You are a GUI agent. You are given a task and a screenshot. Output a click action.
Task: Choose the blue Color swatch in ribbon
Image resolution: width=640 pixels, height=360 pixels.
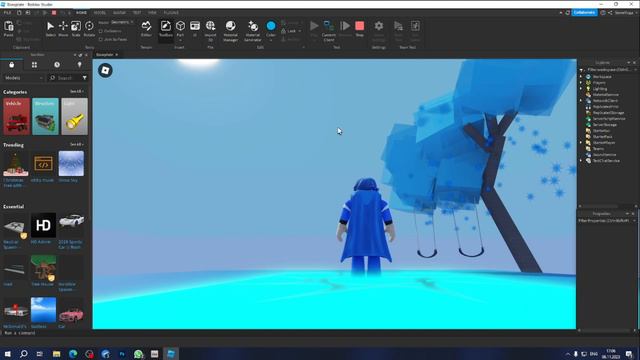(271, 26)
